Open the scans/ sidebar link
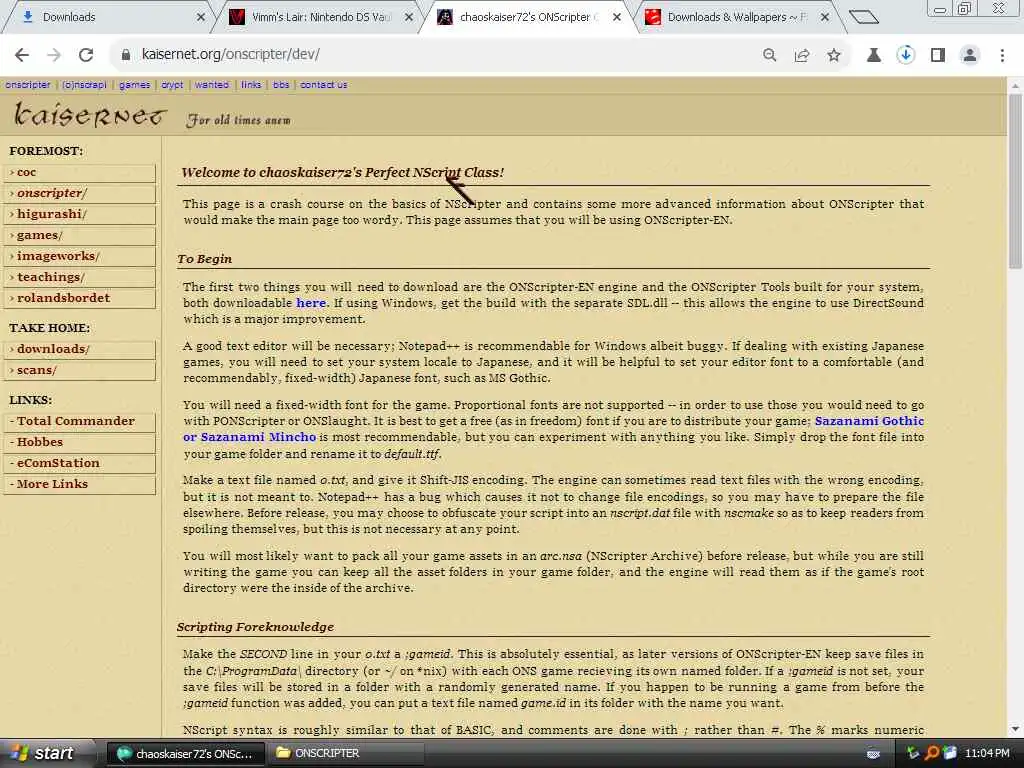 pyautogui.click(x=80, y=370)
